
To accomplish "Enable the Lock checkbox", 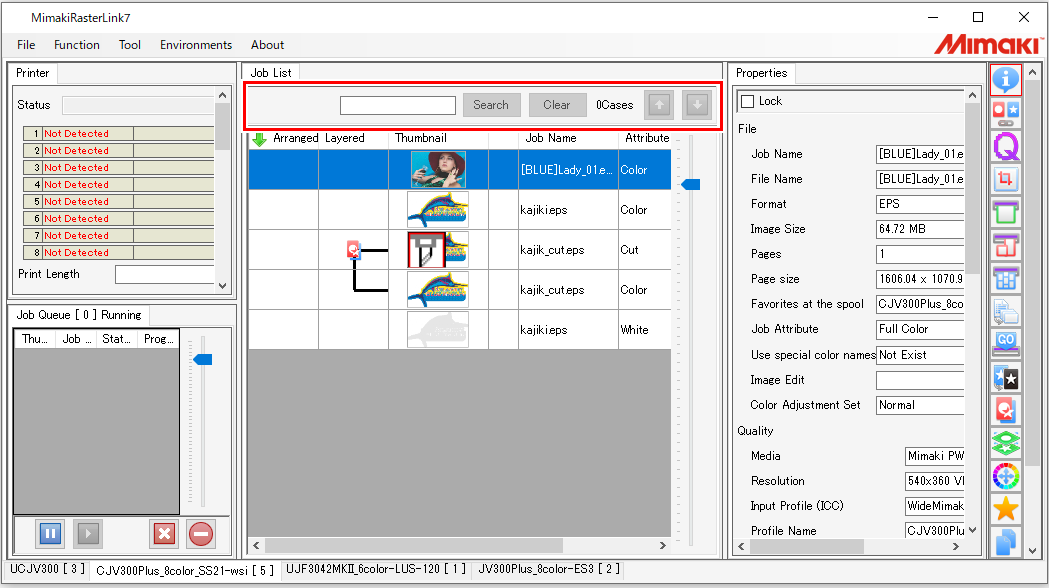I will 747,102.
